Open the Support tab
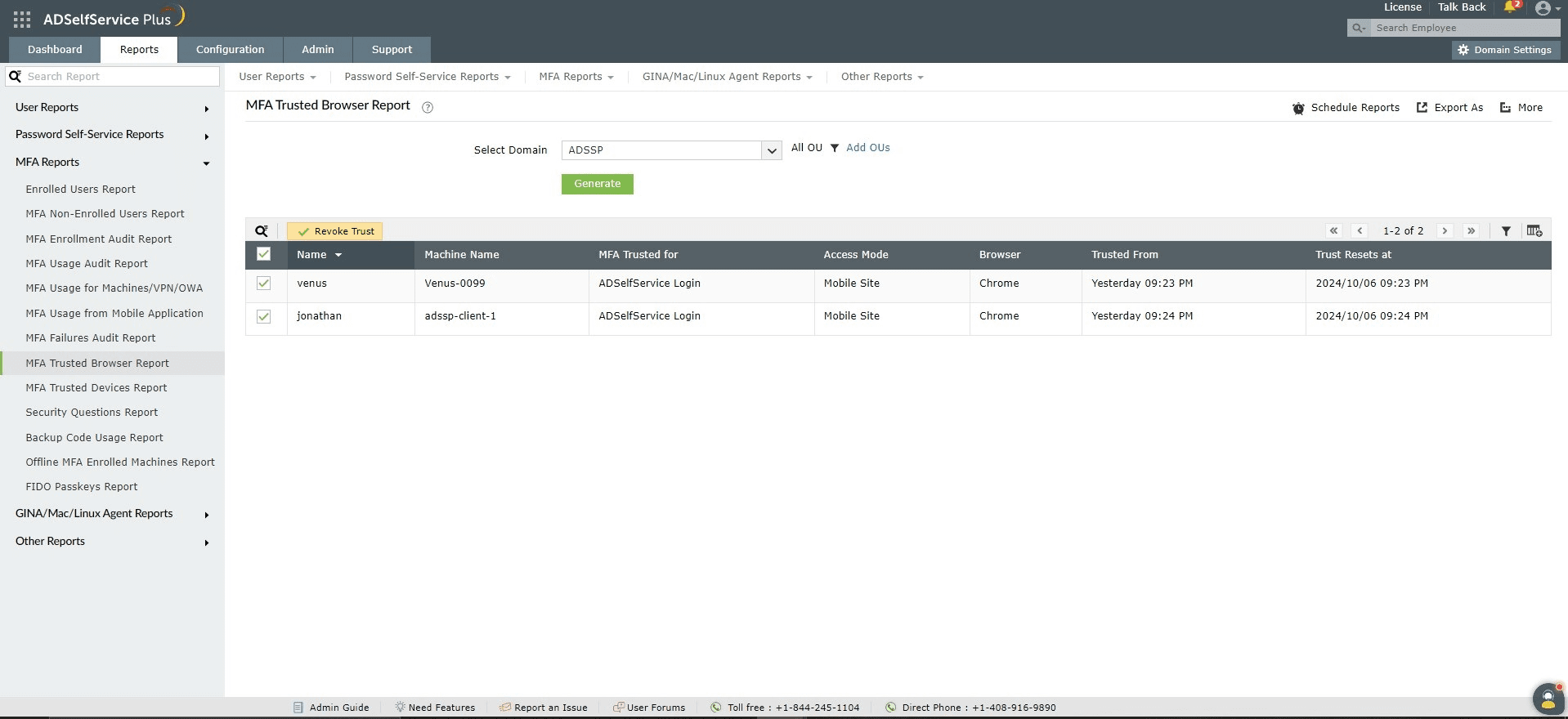Image resolution: width=1568 pixels, height=719 pixels. click(x=392, y=50)
